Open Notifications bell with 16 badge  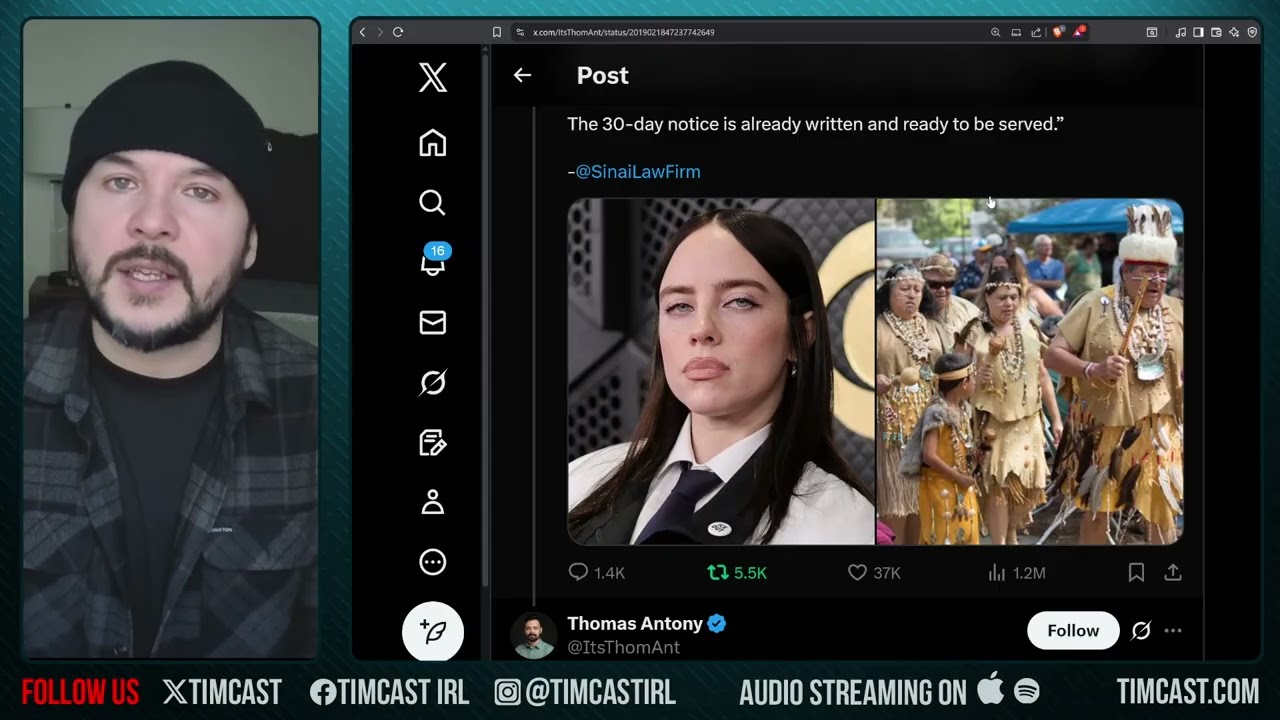coord(433,260)
